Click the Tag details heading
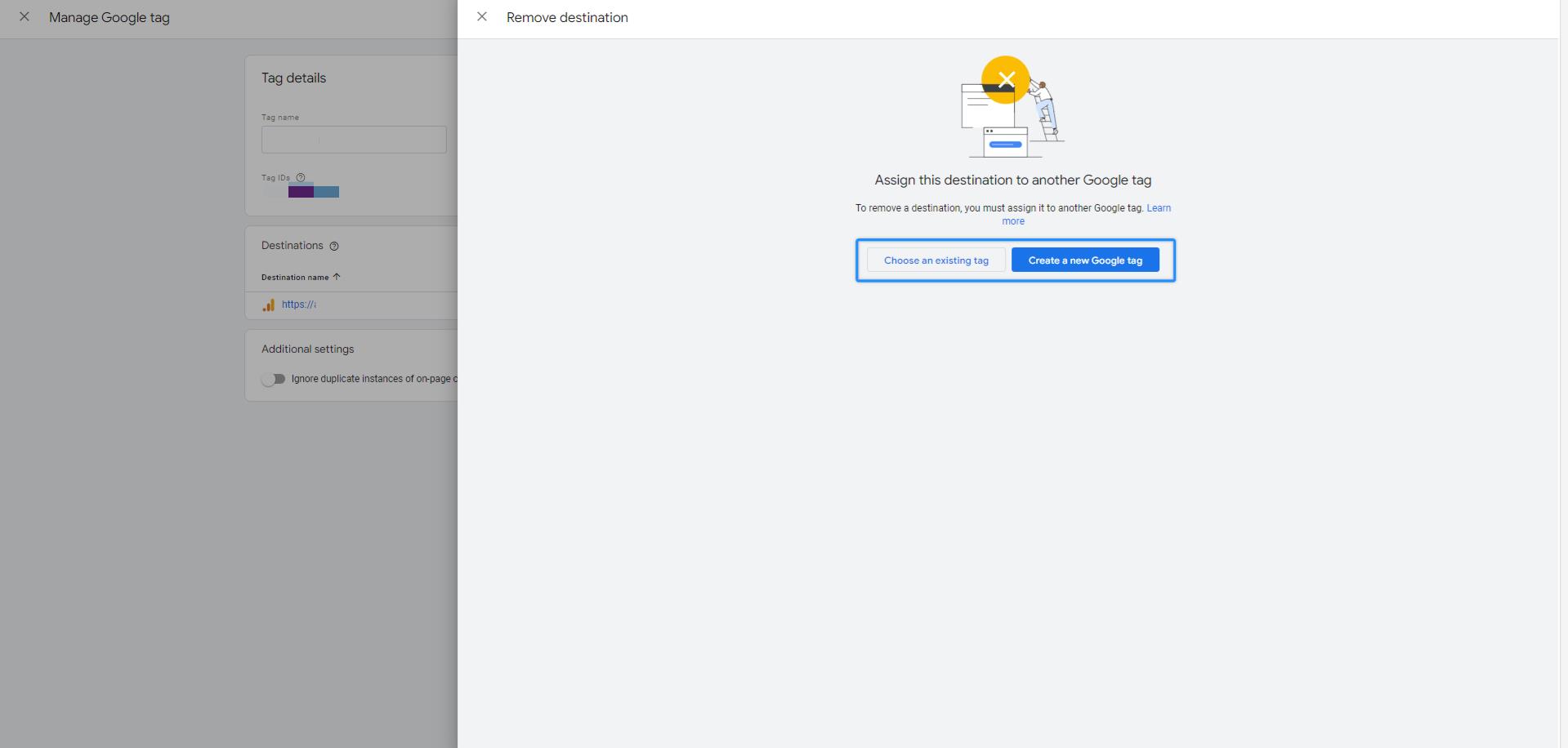Viewport: 1568px width, 748px height. (x=293, y=78)
